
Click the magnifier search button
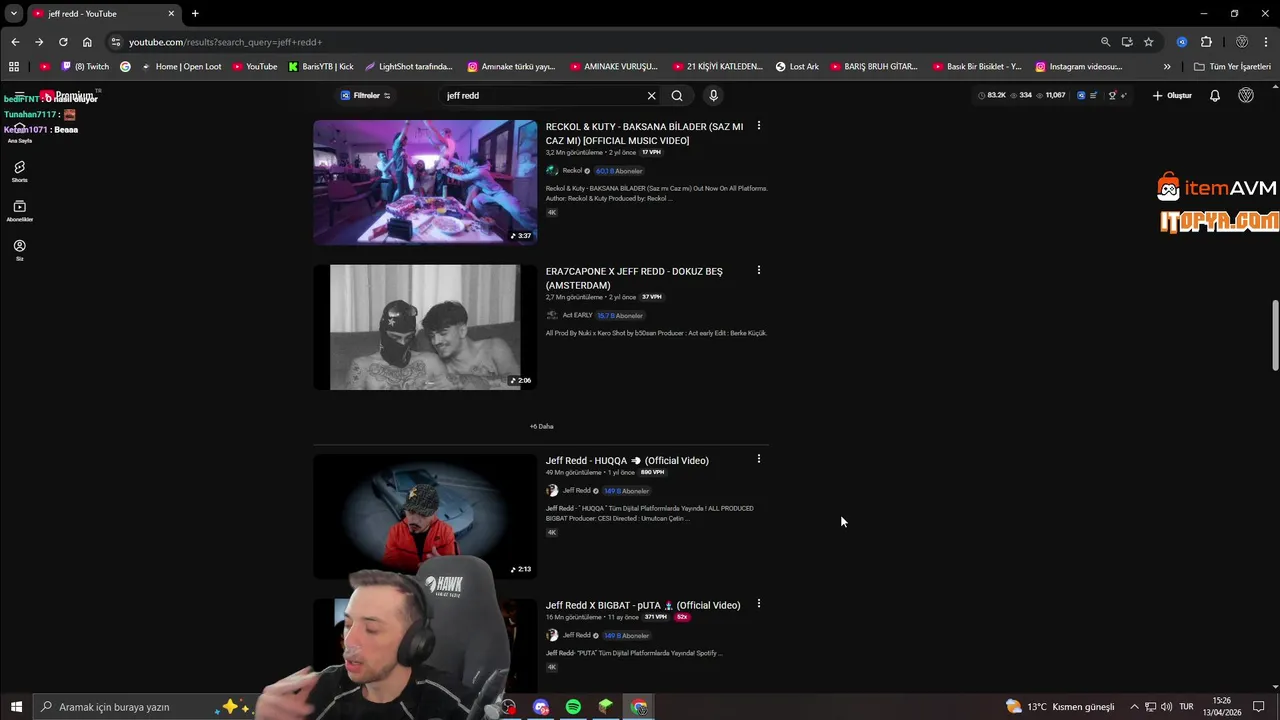677,96
